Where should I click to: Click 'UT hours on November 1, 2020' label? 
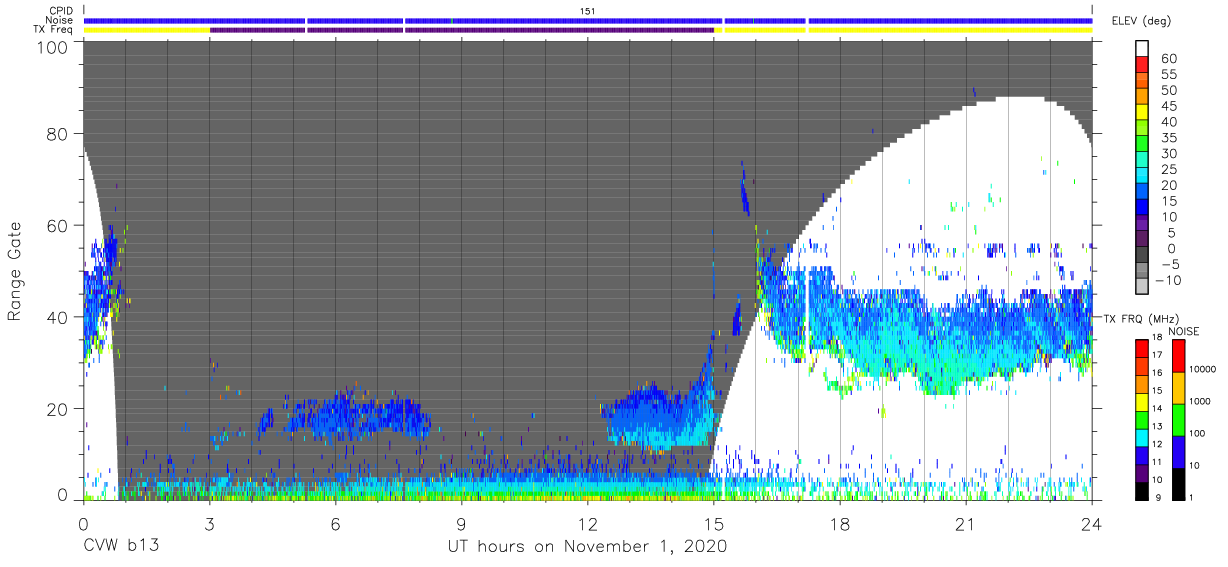pos(587,547)
